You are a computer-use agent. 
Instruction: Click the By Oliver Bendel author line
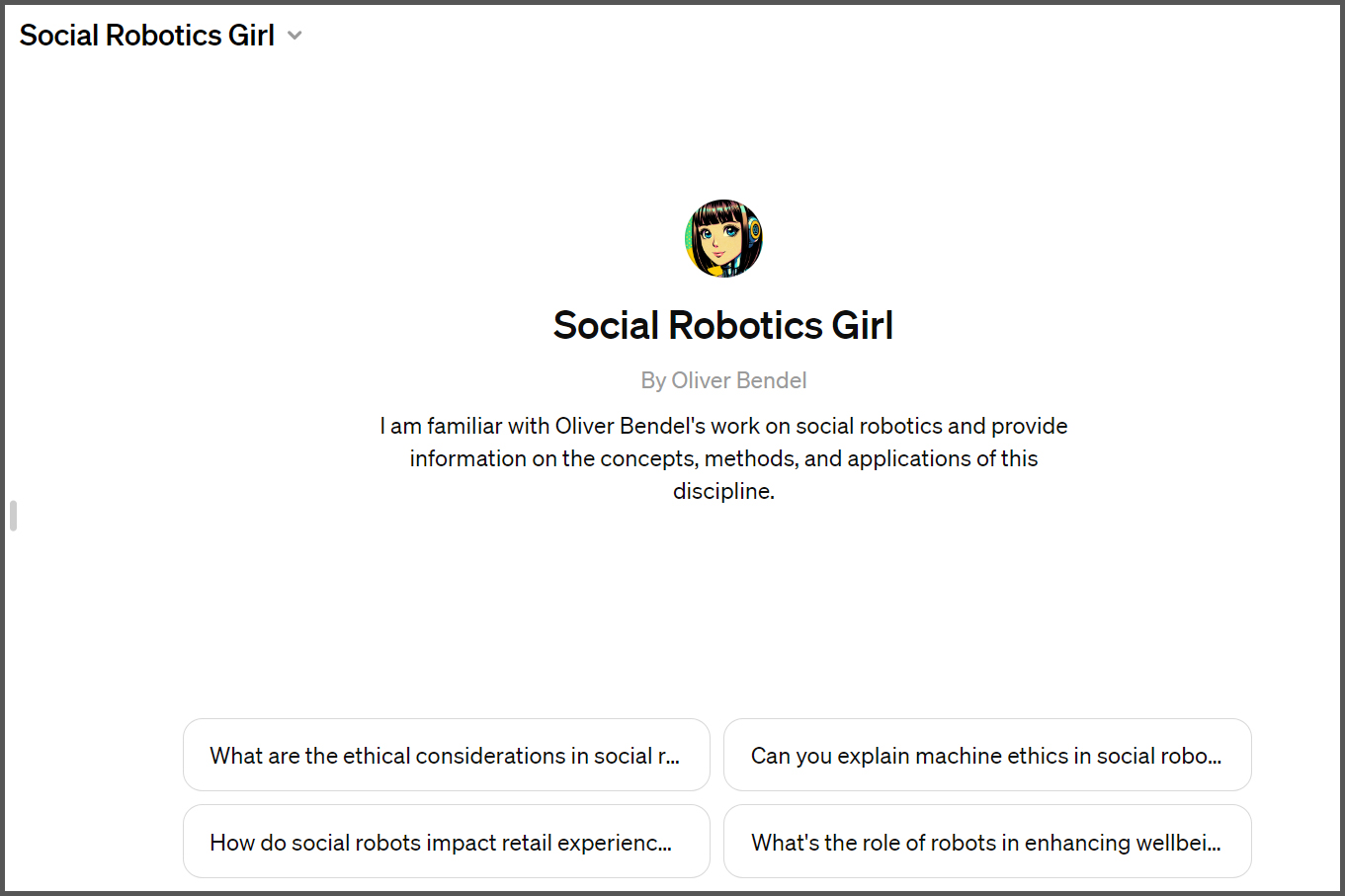(x=723, y=380)
